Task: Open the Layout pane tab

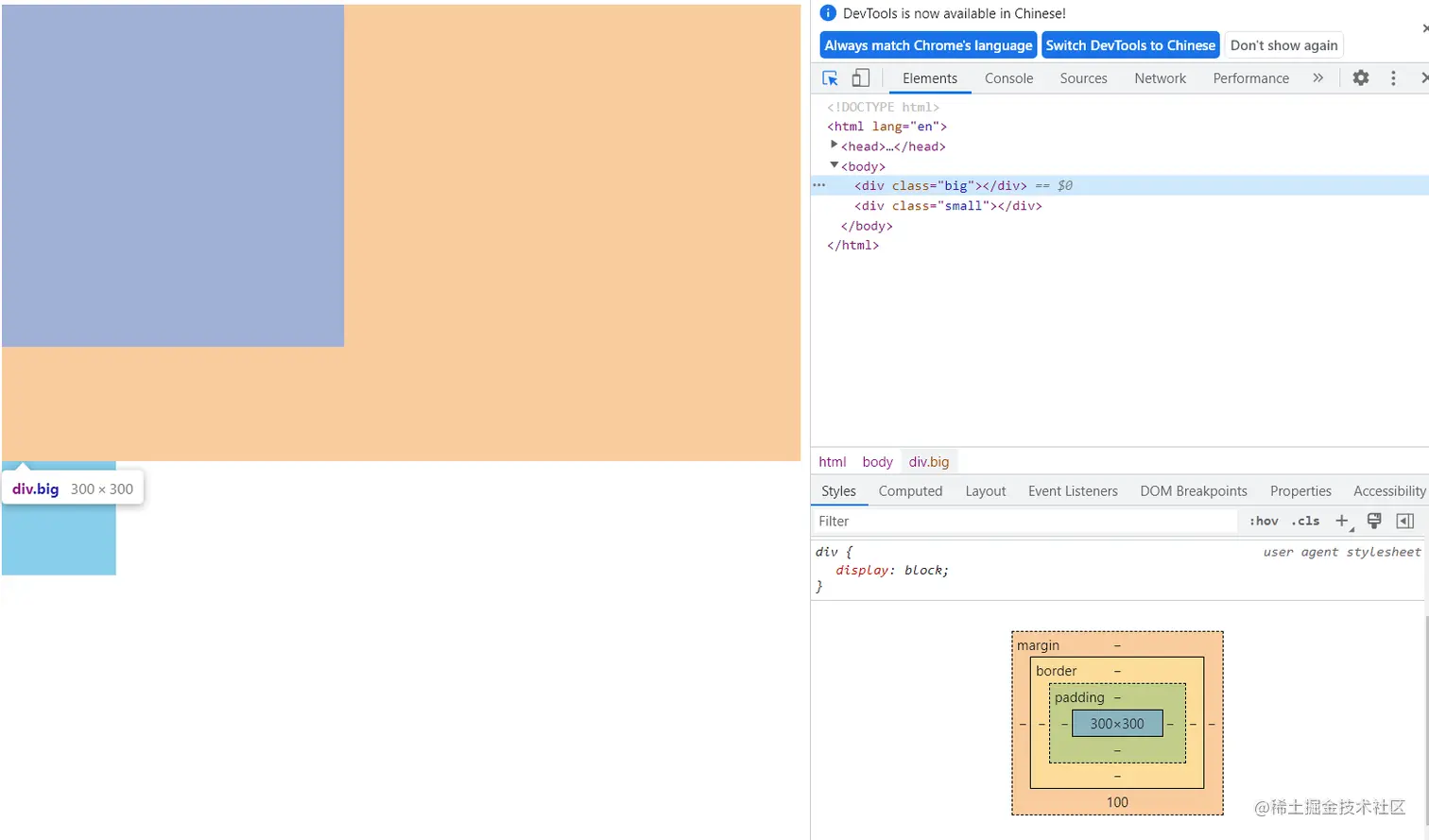Action: click(x=985, y=491)
